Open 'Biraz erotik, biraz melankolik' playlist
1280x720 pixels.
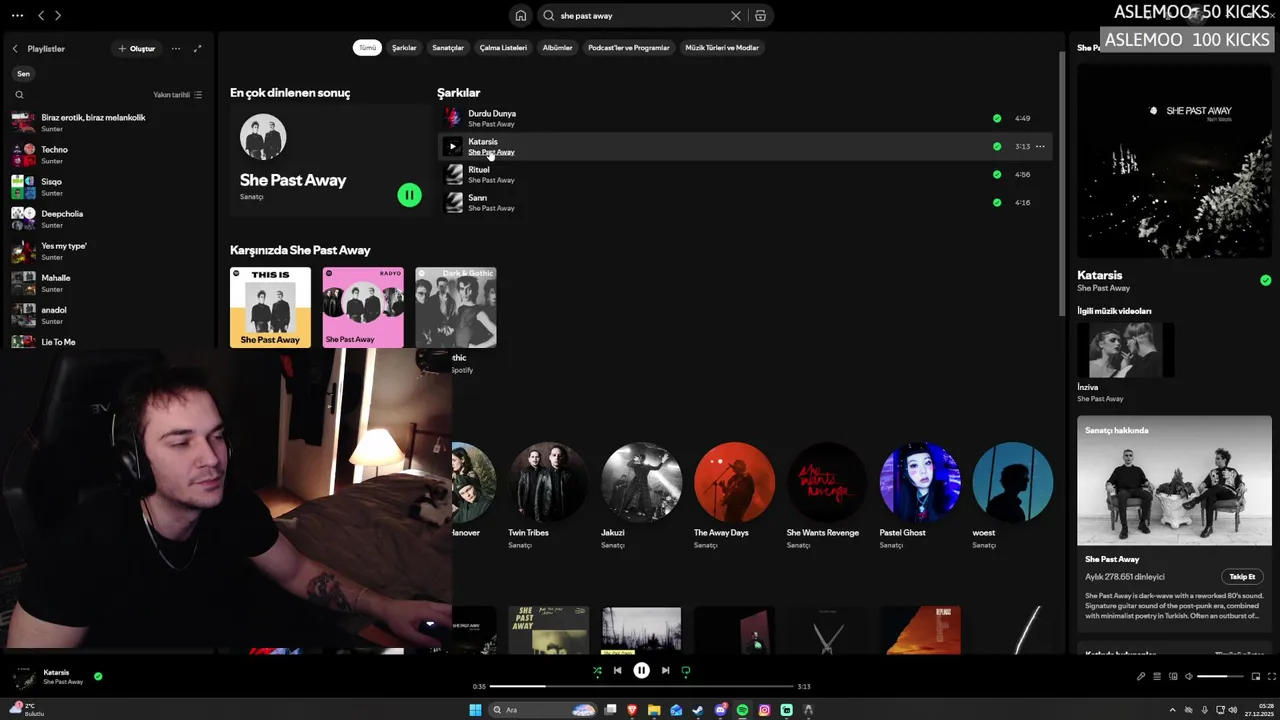tap(108, 122)
